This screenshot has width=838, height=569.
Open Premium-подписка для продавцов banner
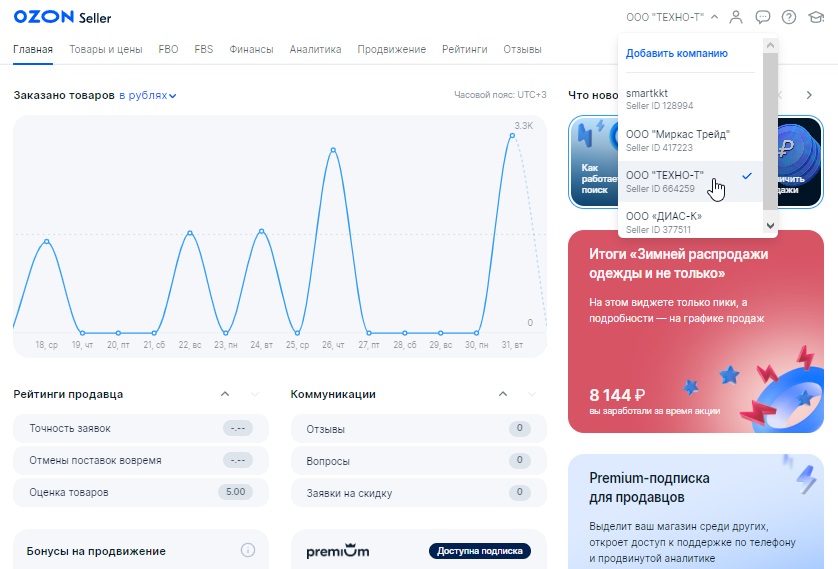pyautogui.click(x=696, y=512)
